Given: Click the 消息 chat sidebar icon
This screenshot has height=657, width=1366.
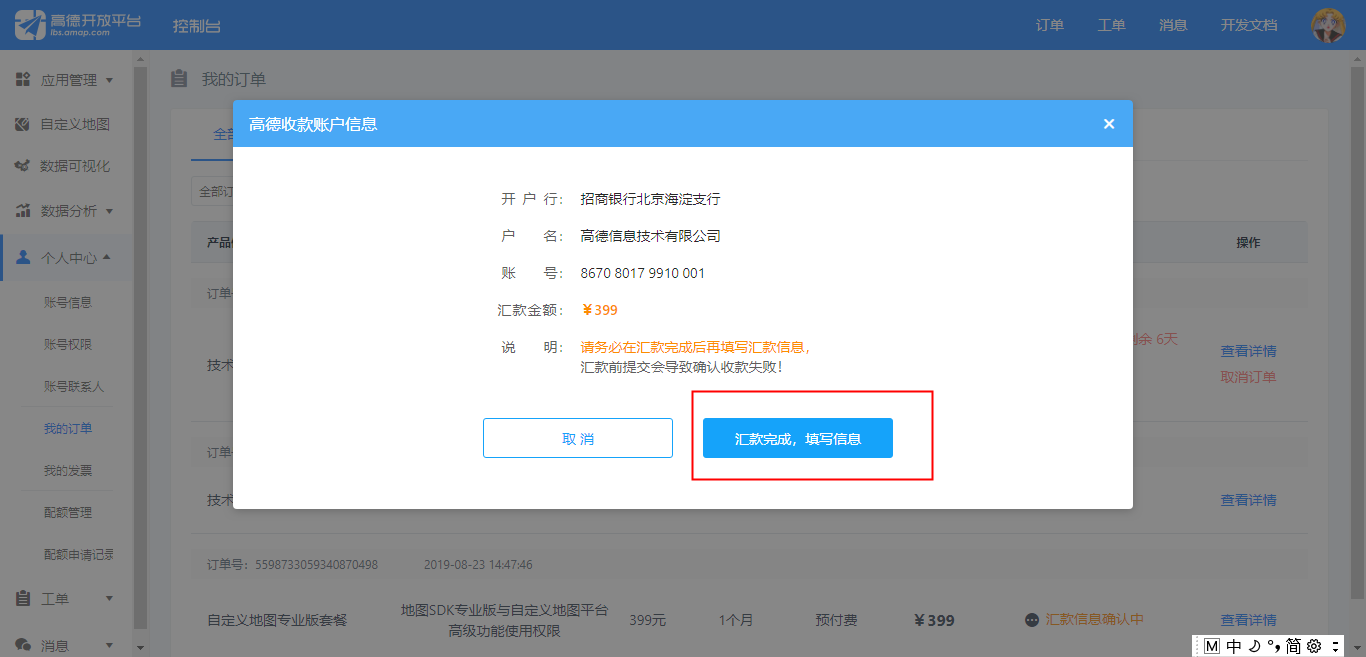Looking at the screenshot, I should pos(23,645).
